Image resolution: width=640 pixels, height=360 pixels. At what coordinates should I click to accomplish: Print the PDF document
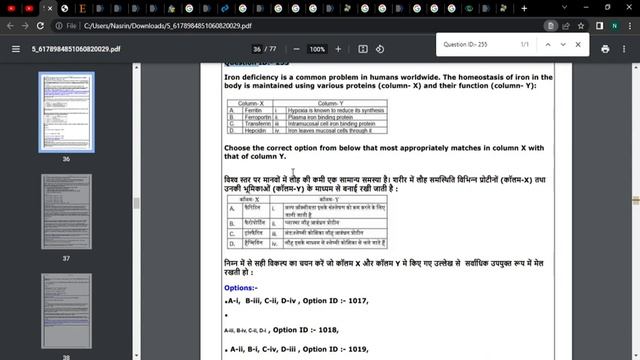point(605,49)
